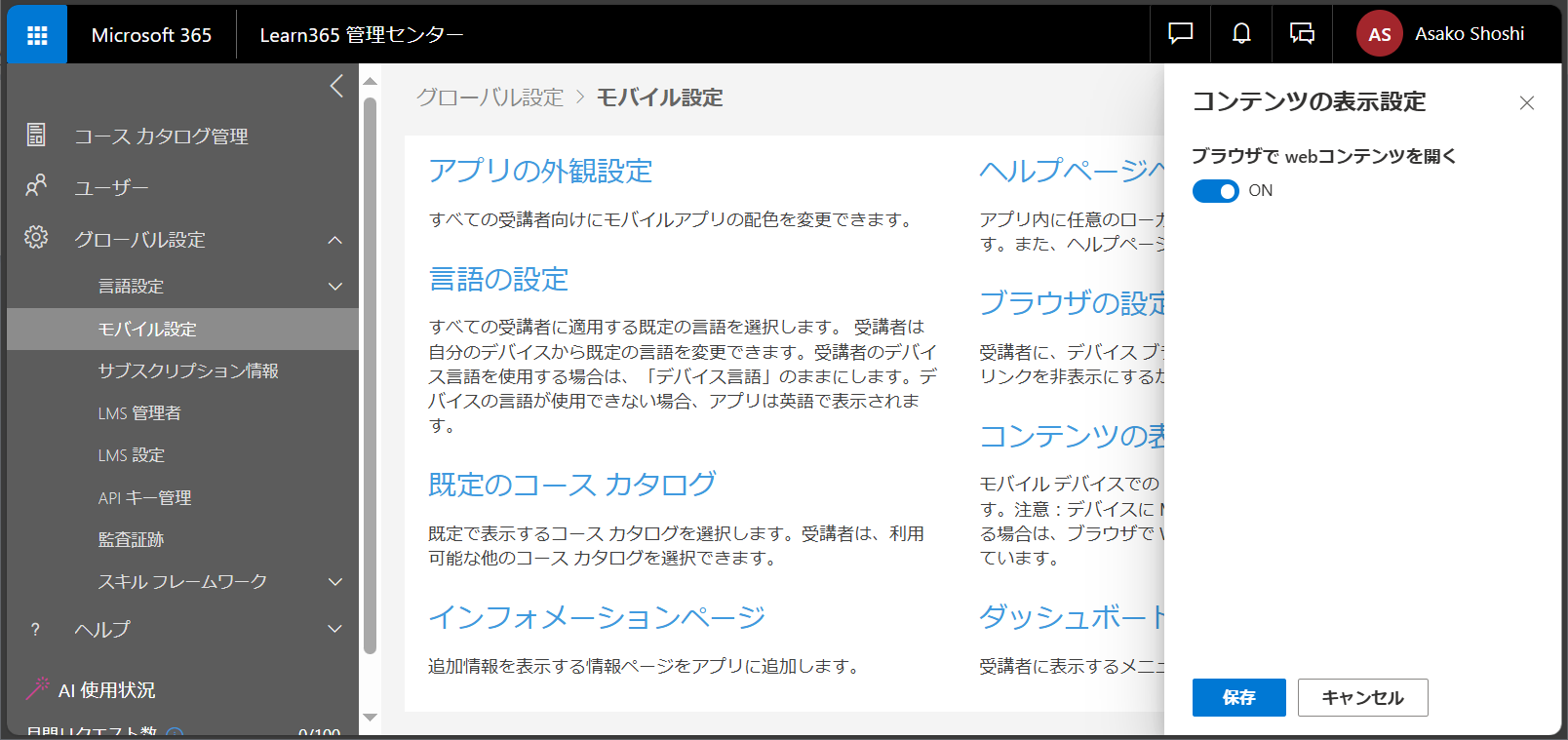The image size is (1568, 740).
Task: Click the Asako Shoshi user name
Action: pyautogui.click(x=1470, y=34)
